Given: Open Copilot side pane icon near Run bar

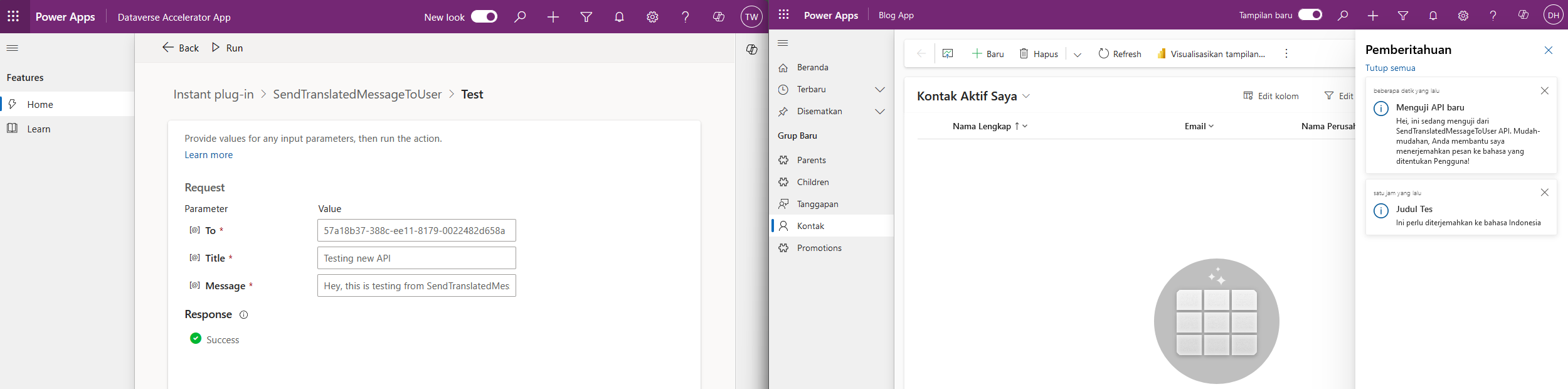Looking at the screenshot, I should click(751, 50).
